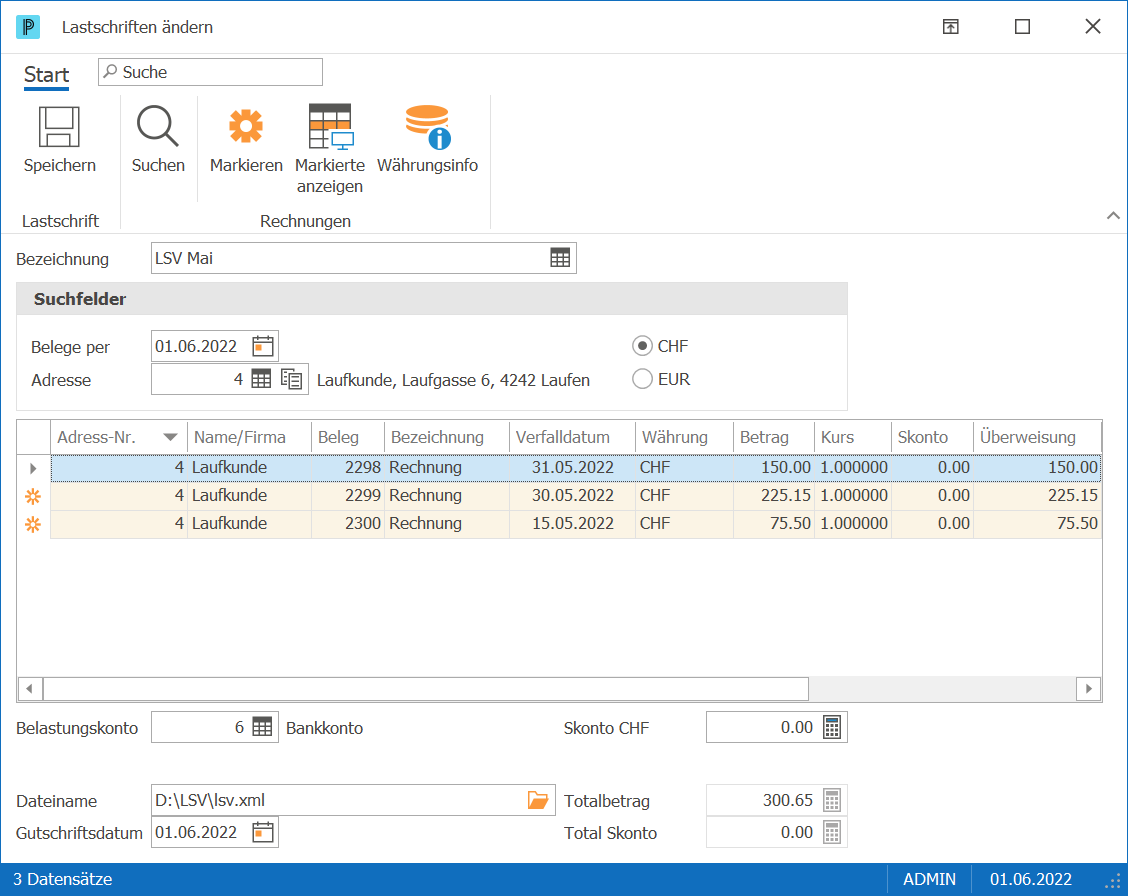Click the table's scroll right arrow
1128x896 pixels.
coord(1088,688)
